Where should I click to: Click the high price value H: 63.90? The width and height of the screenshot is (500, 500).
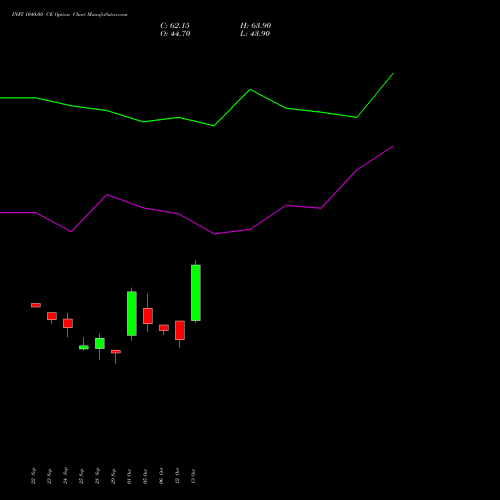click(255, 26)
